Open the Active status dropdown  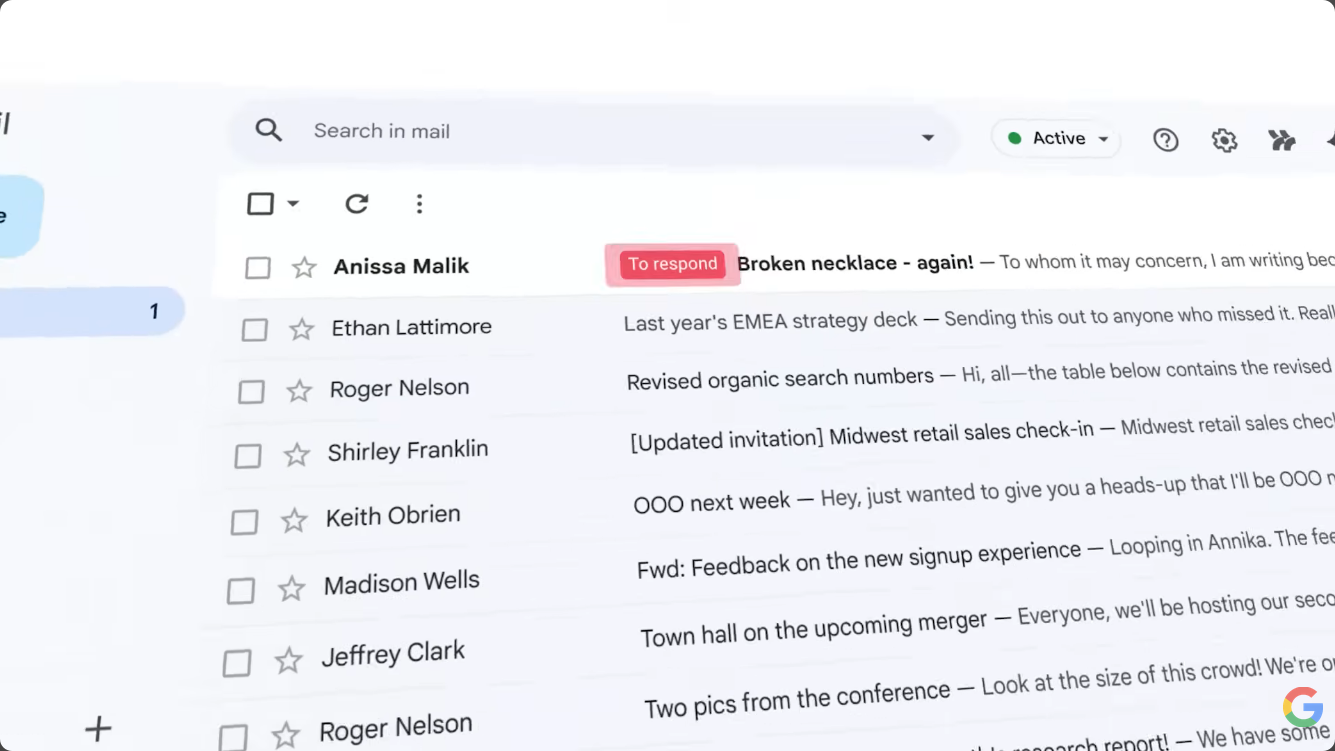(1058, 138)
